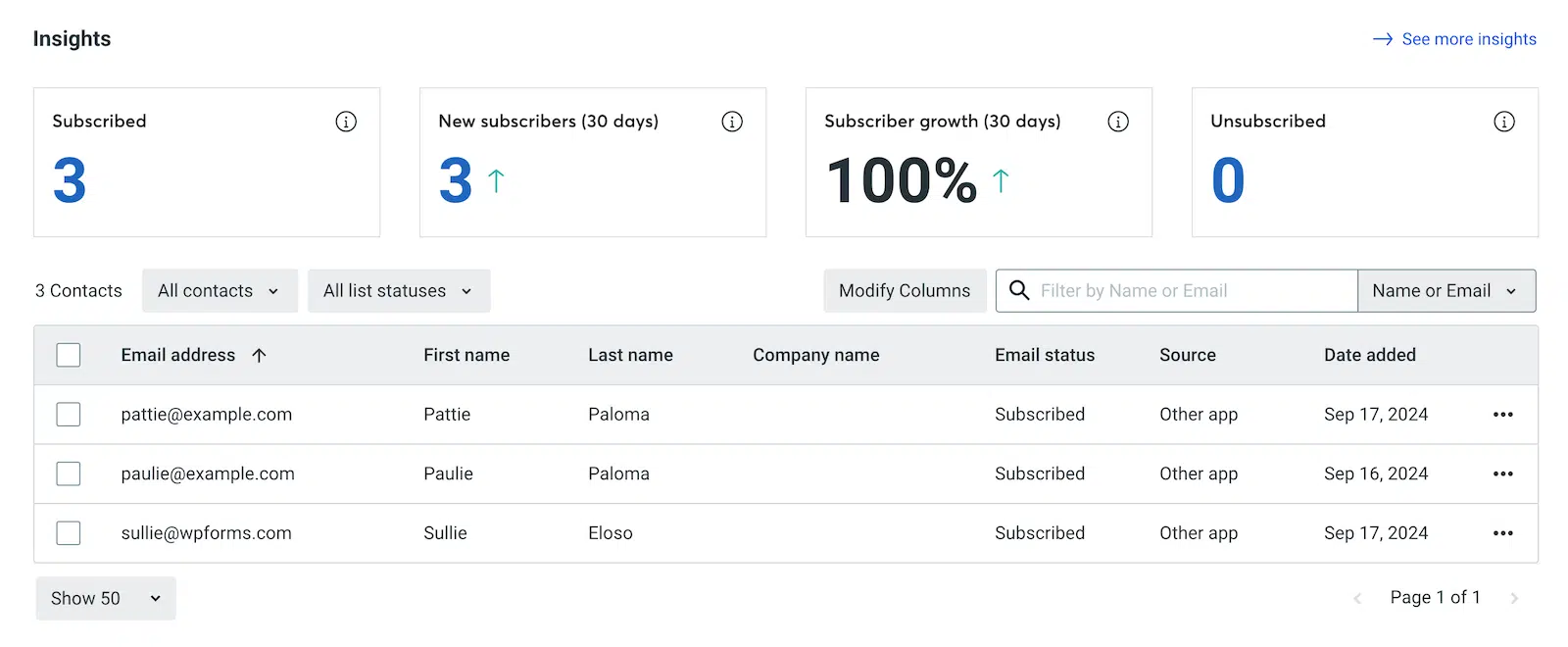
Task: Open three-dot menu for sullie@wpforms.com row
Action: click(x=1503, y=533)
